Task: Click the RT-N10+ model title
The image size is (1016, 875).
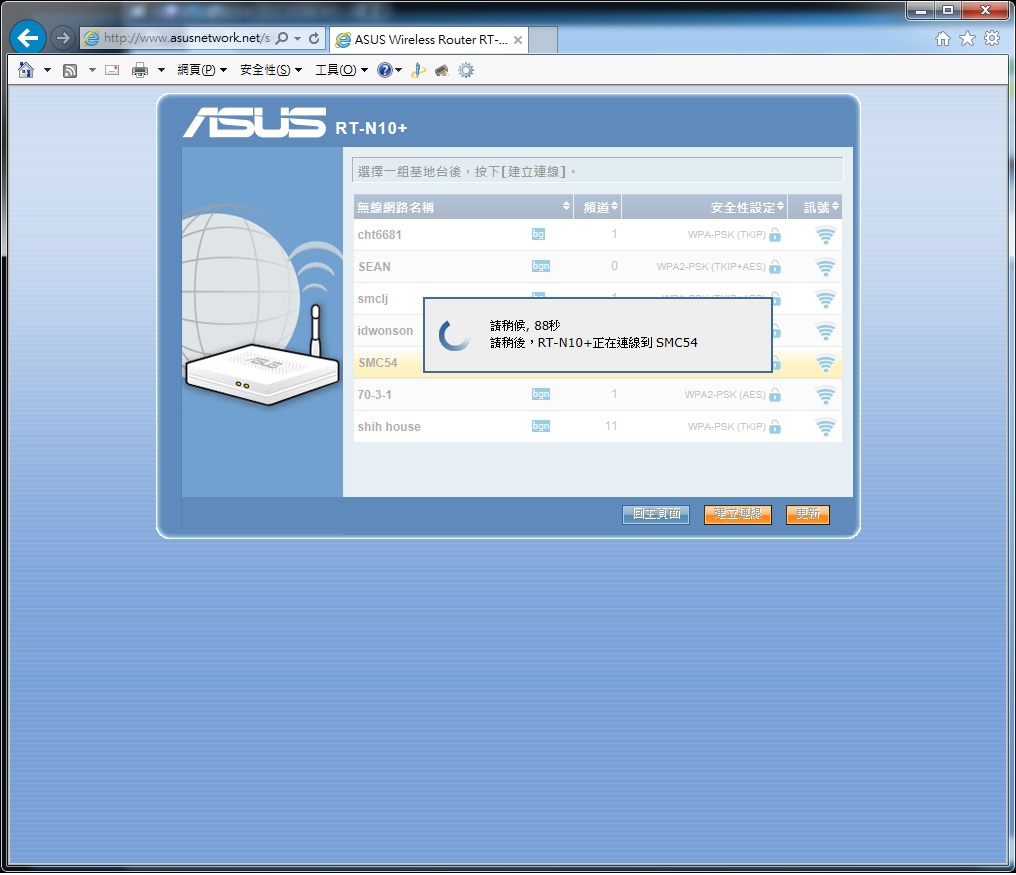Action: 371,128
